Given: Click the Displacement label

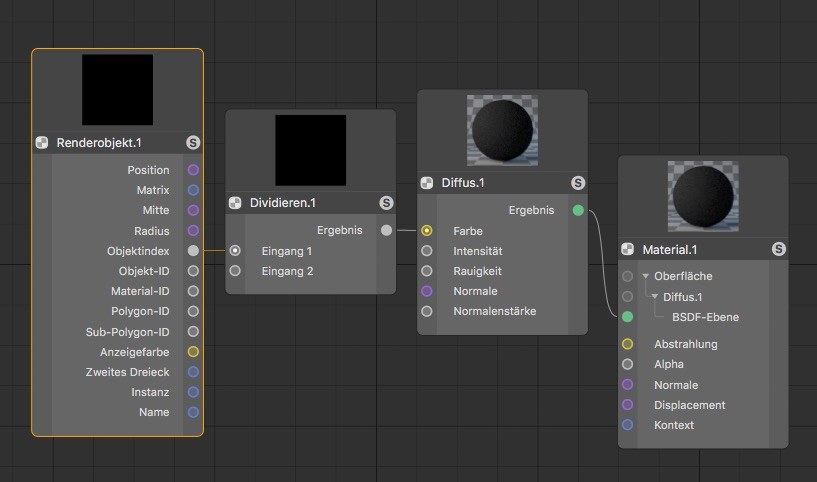Looking at the screenshot, I should point(689,405).
